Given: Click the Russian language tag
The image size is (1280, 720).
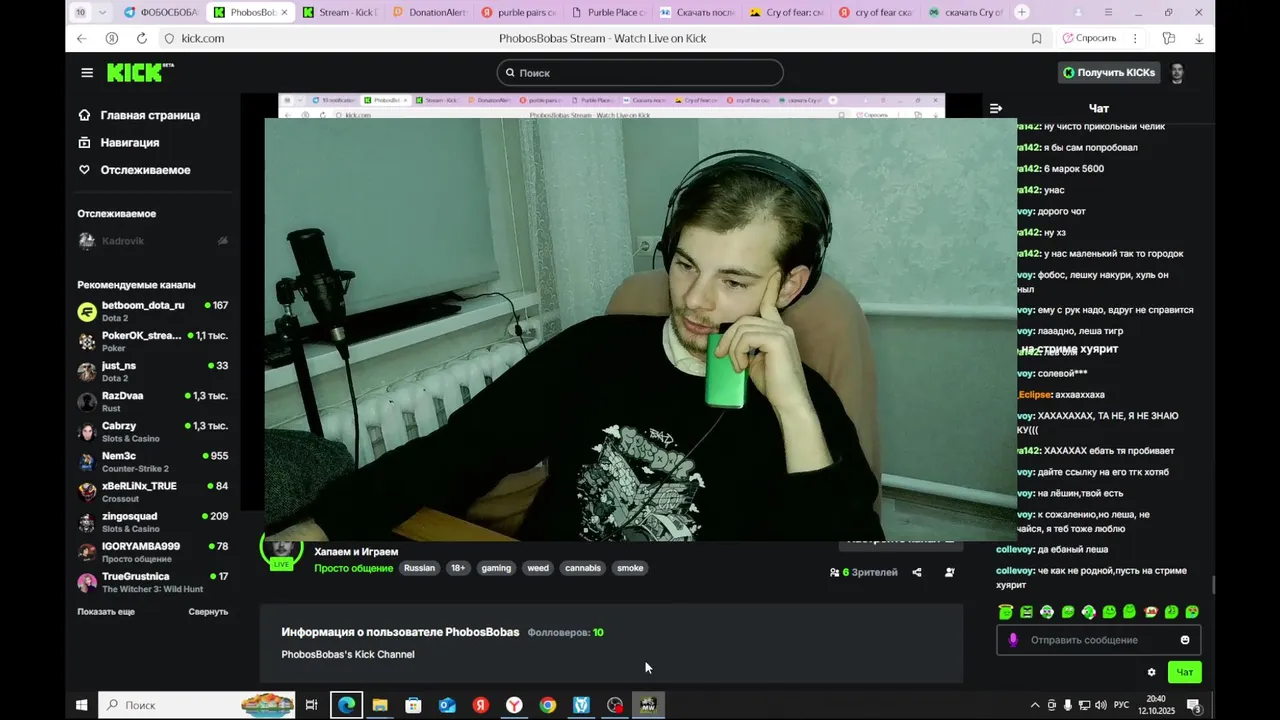Looking at the screenshot, I should [x=419, y=568].
